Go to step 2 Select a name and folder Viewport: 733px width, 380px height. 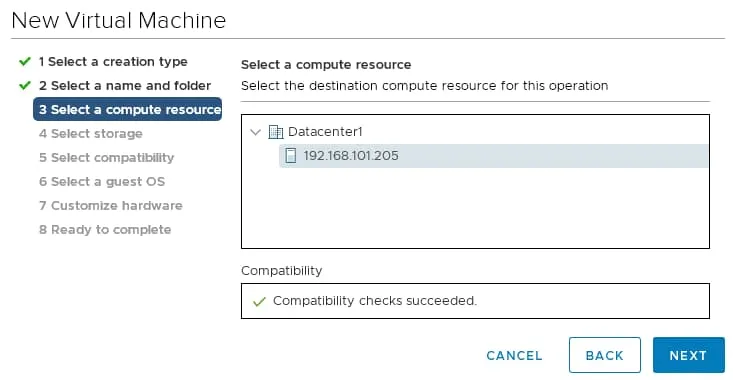pos(125,86)
